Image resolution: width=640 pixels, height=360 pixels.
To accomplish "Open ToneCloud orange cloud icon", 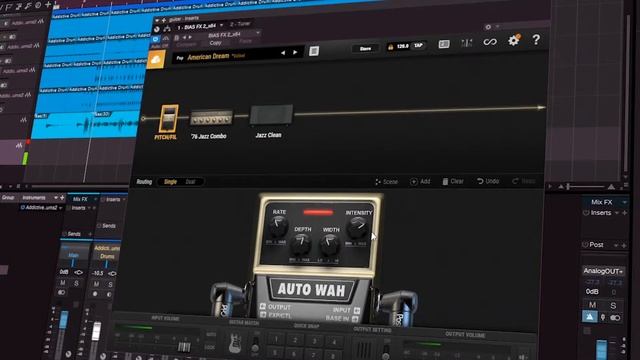I will coord(156,60).
